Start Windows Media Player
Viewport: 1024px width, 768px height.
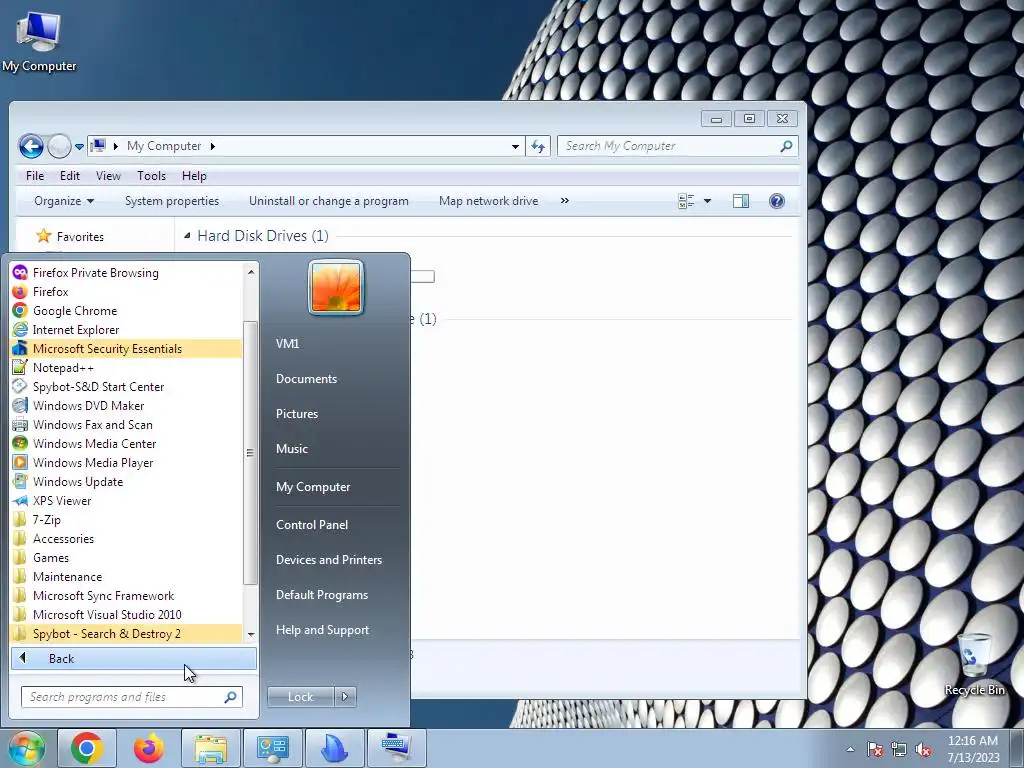(127, 462)
